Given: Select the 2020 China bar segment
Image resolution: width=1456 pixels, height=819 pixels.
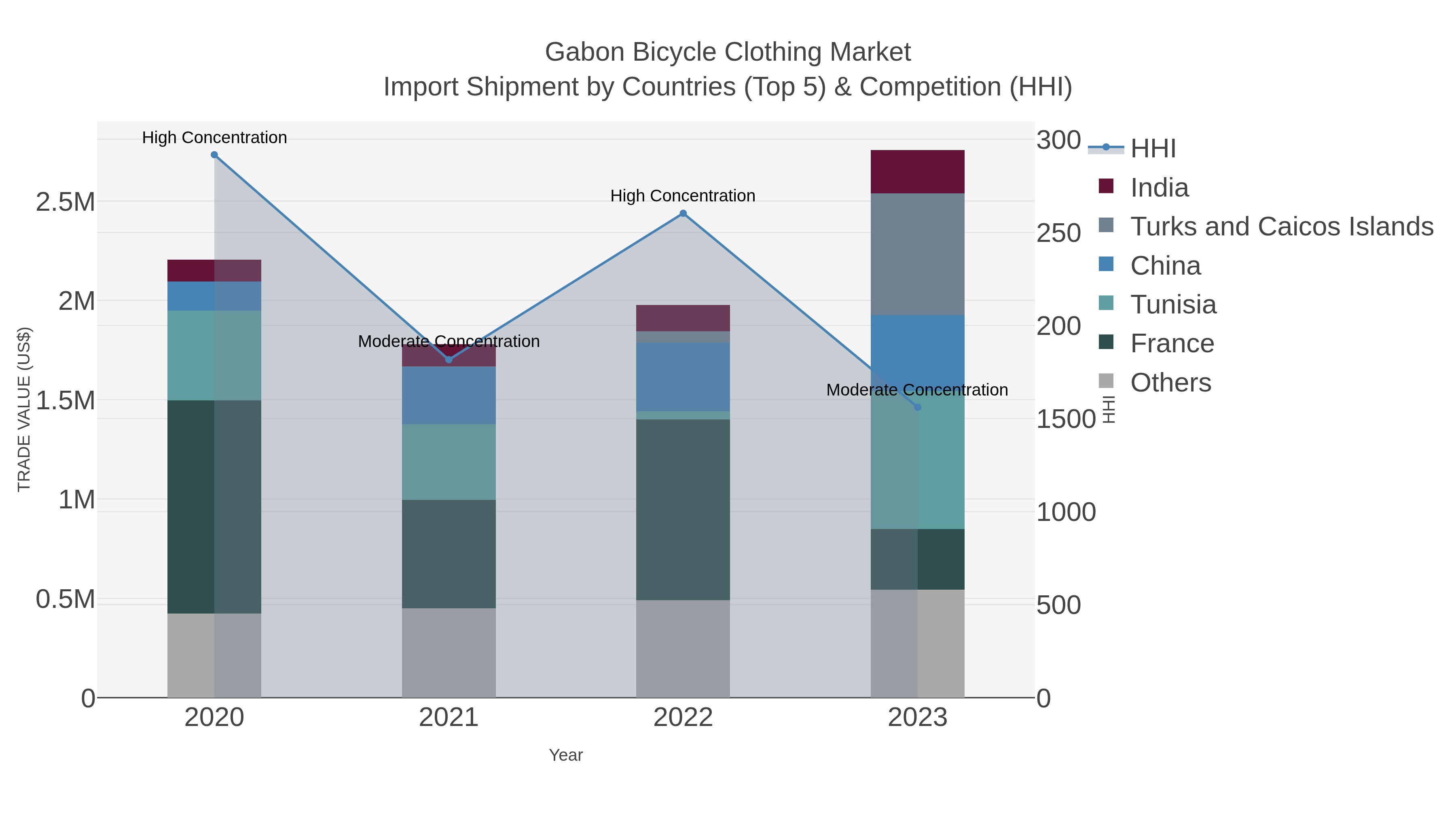Looking at the screenshot, I should point(214,296).
